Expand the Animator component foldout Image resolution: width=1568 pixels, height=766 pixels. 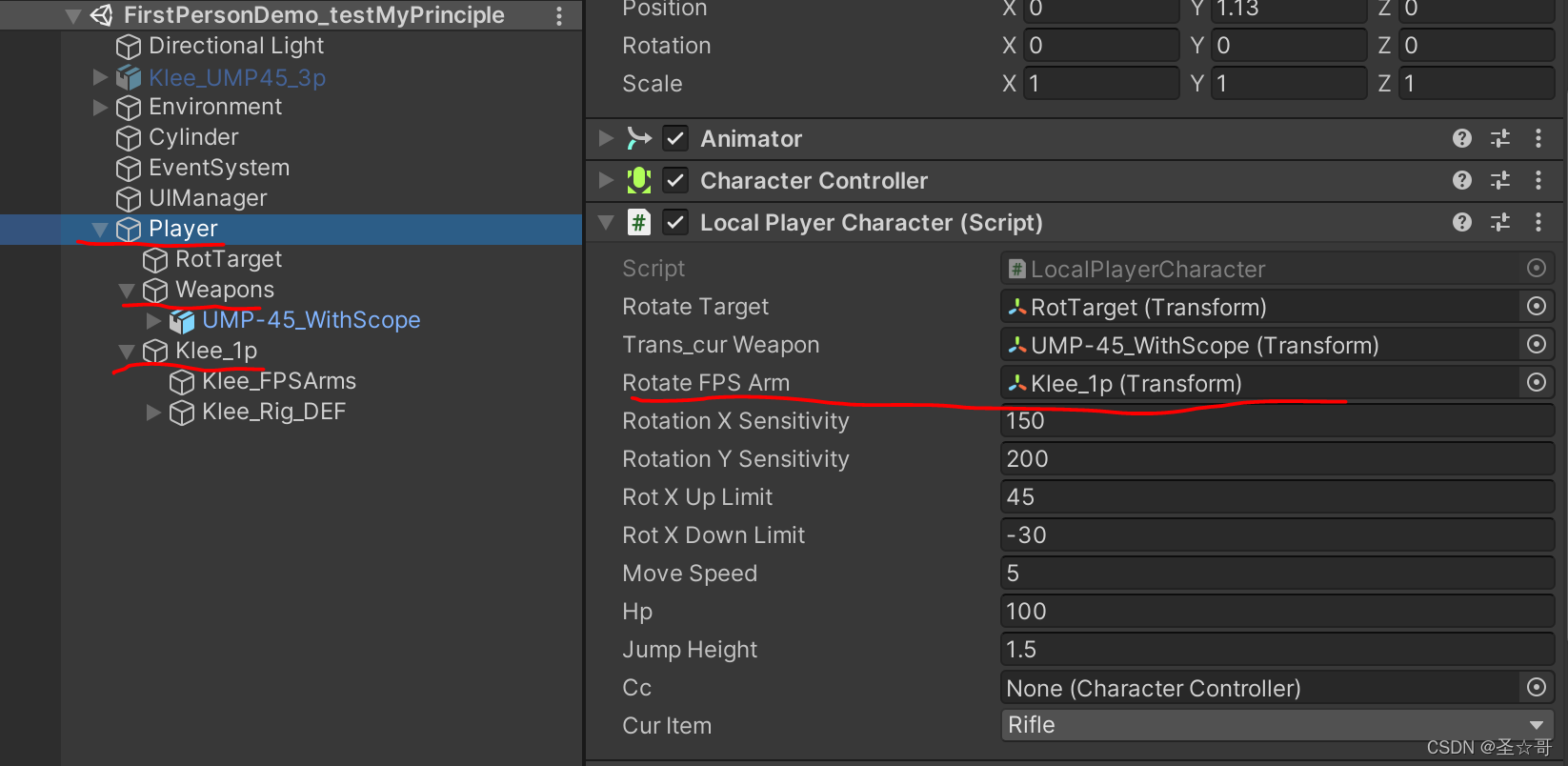(x=605, y=139)
